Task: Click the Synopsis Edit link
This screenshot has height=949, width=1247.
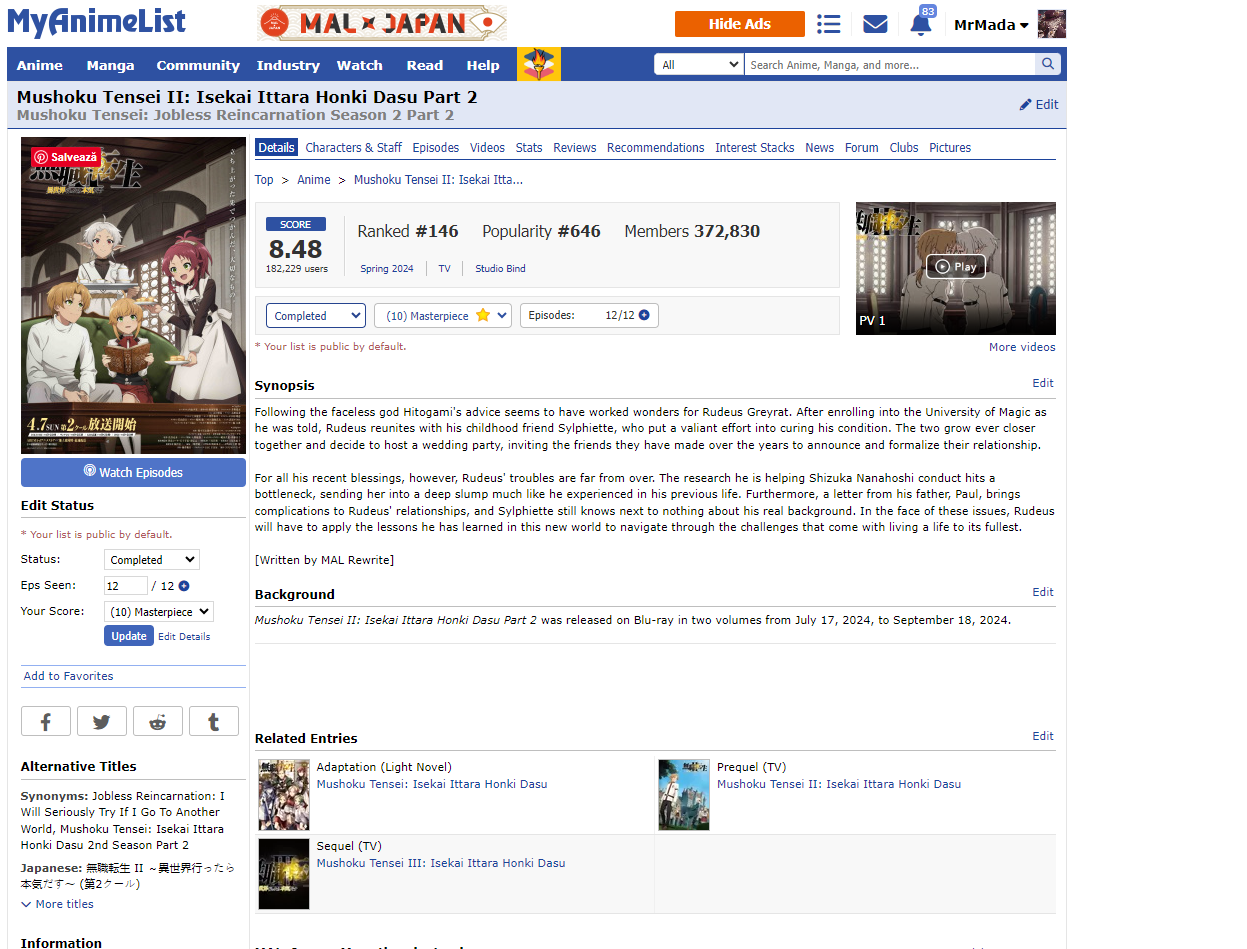Action: tap(1043, 383)
